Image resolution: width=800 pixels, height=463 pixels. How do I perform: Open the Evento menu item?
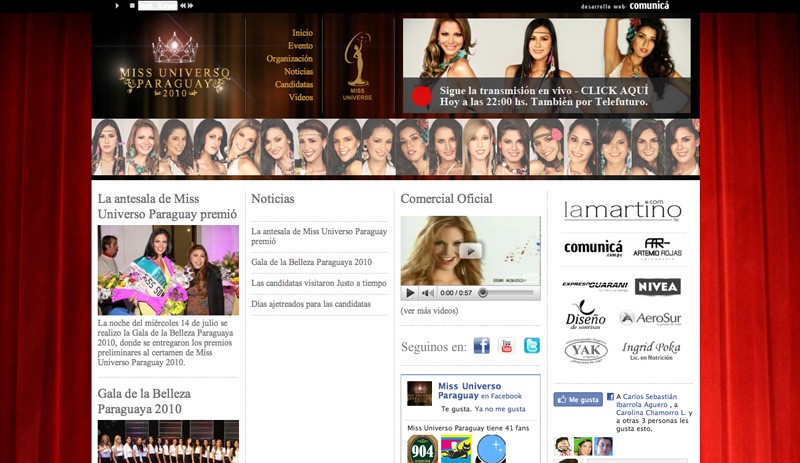(301, 45)
